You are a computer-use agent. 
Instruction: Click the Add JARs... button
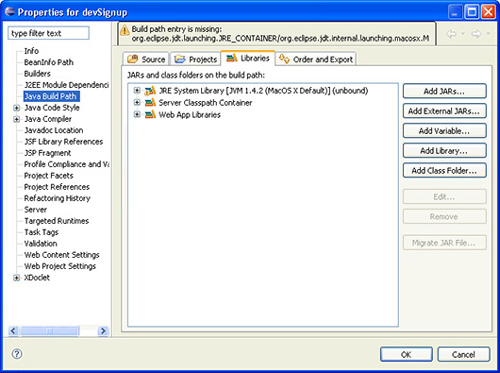(x=444, y=91)
